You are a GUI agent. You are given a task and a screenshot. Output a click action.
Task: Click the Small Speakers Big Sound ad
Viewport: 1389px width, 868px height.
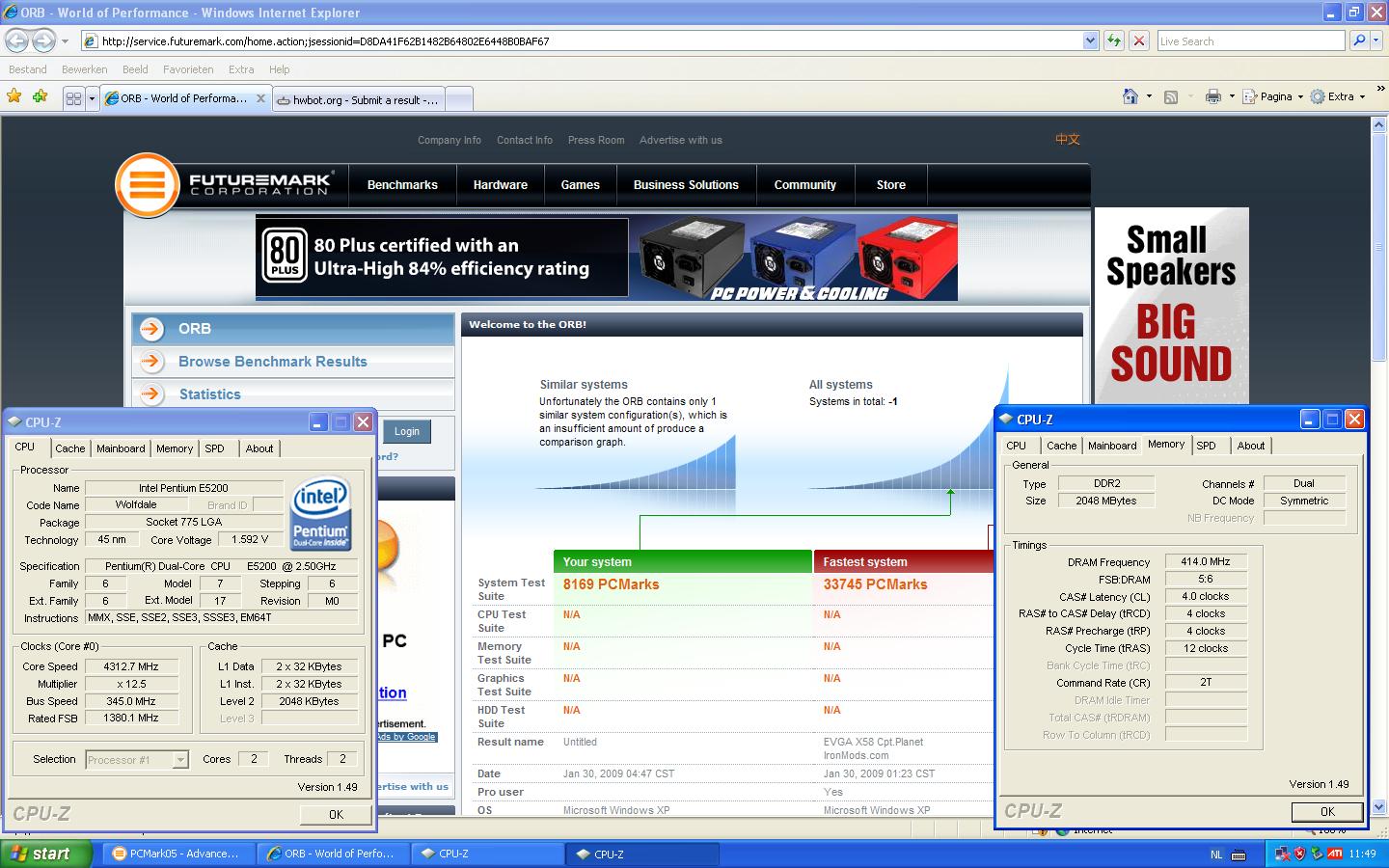coord(1171,306)
